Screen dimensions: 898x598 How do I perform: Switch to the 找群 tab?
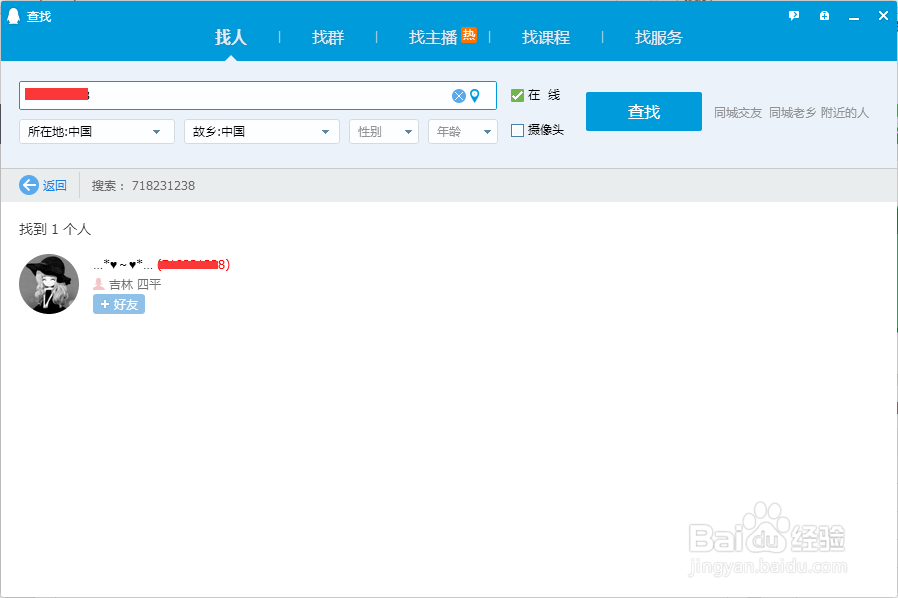328,37
